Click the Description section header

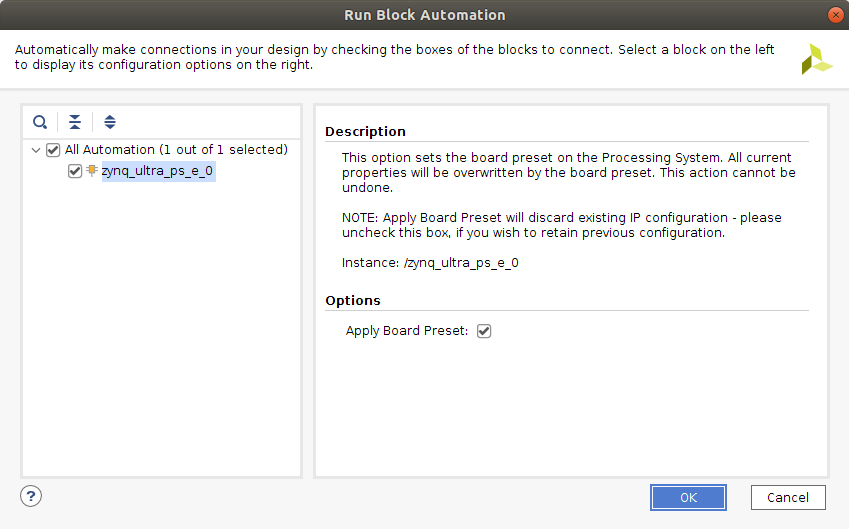366,131
